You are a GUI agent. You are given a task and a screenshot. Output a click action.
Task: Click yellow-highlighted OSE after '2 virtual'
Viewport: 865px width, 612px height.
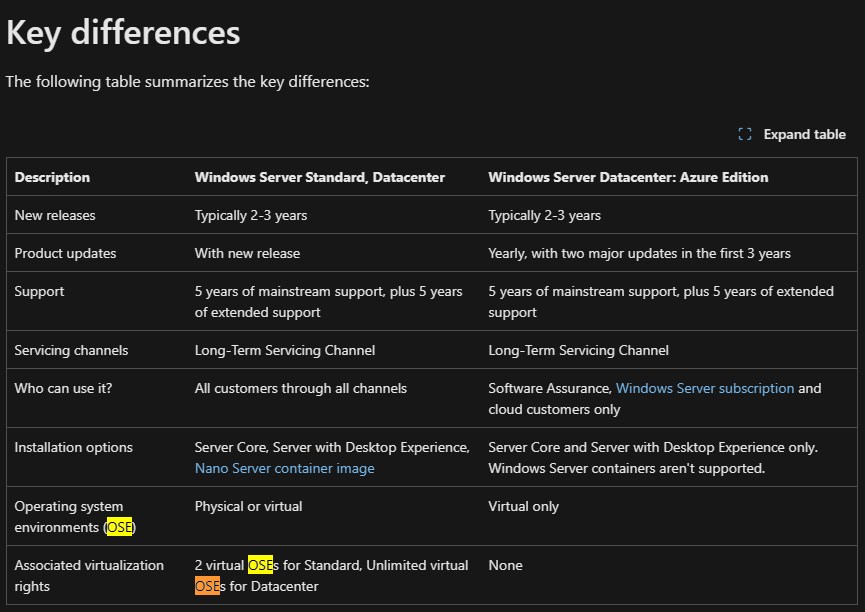tap(260, 565)
